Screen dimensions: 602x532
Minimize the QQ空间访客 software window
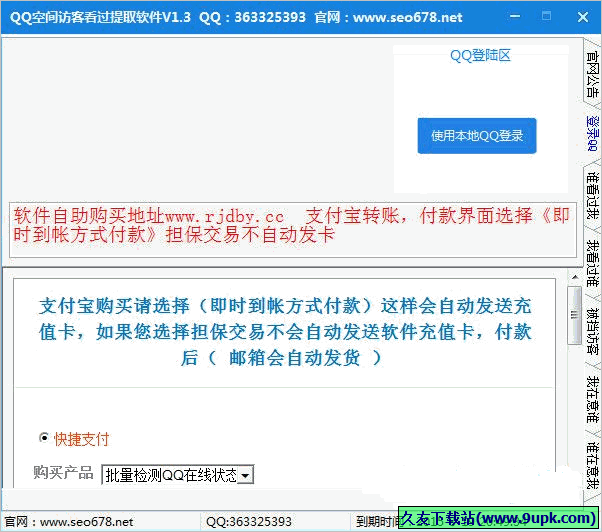(x=515, y=17)
